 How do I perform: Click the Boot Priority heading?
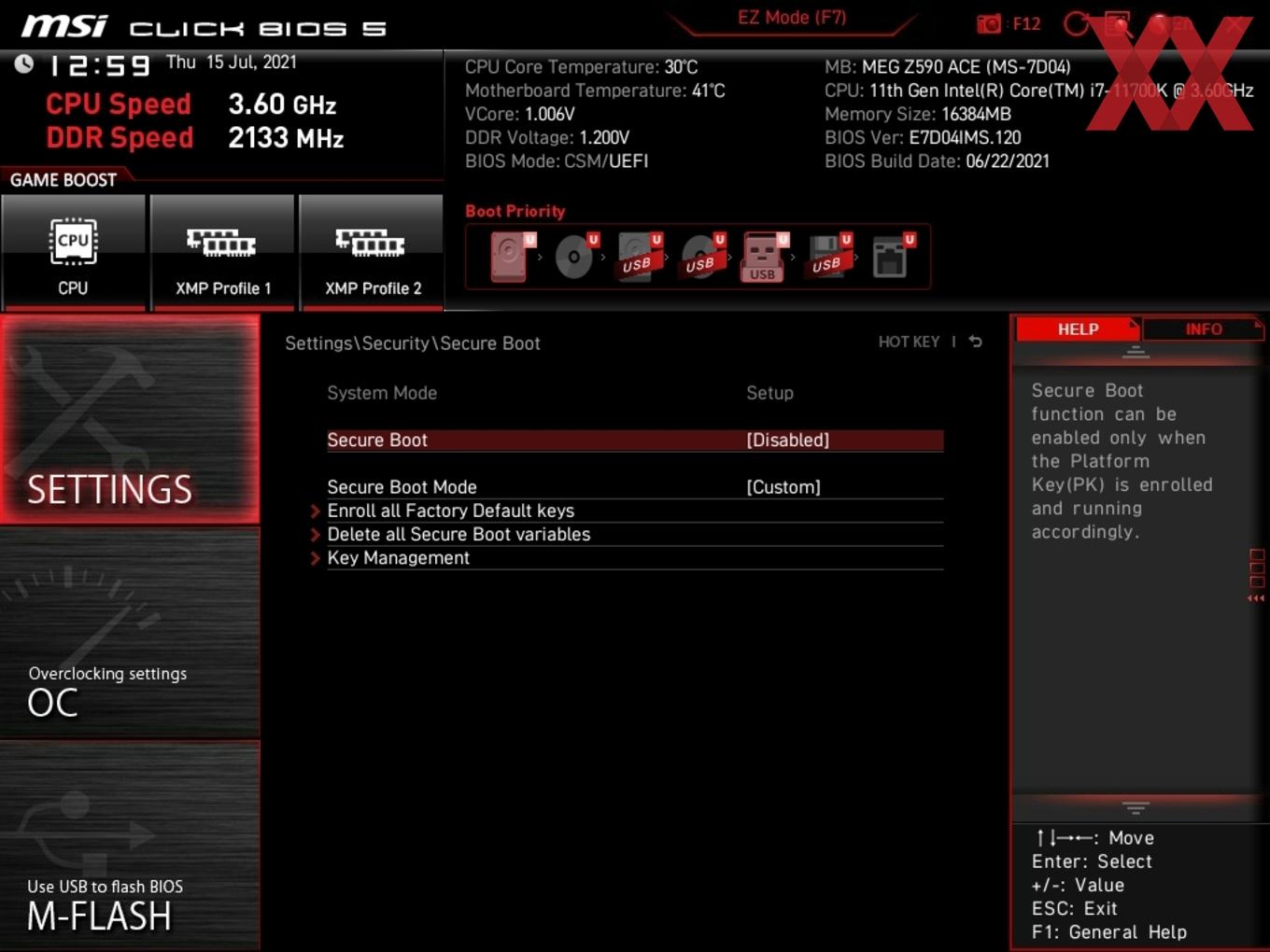coord(515,211)
